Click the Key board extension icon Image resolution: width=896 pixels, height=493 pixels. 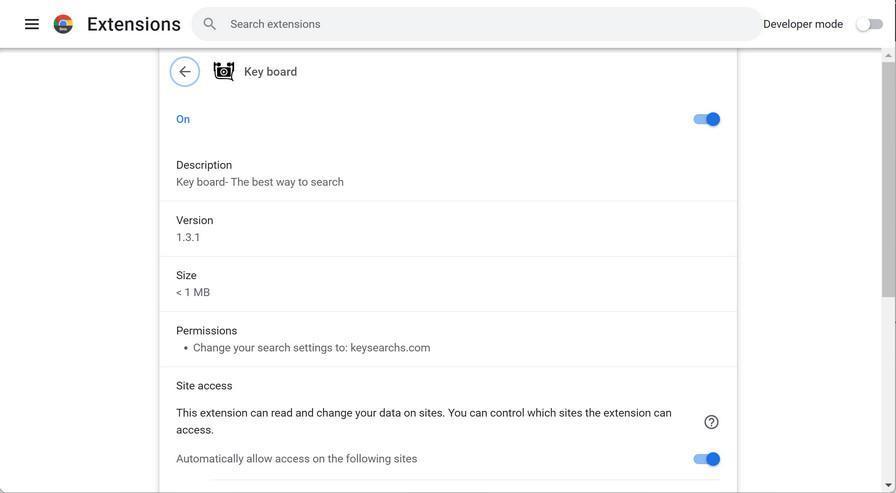tap(224, 72)
